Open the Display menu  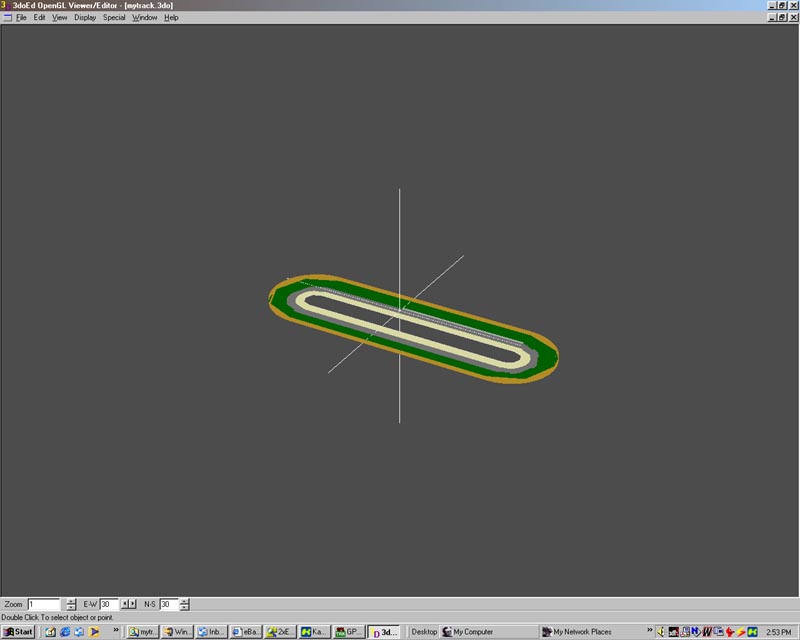85,17
